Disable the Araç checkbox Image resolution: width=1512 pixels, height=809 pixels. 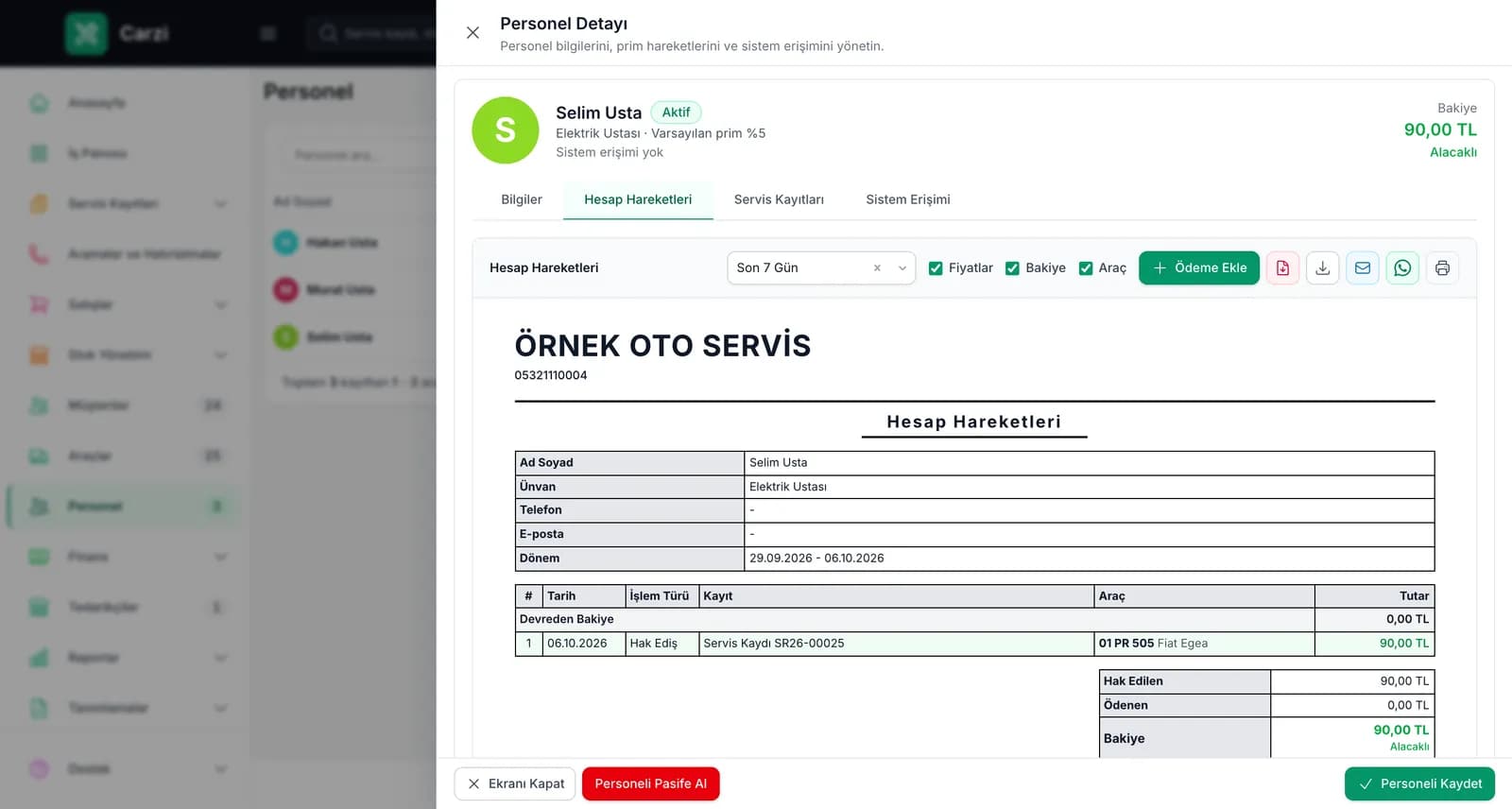tap(1086, 268)
